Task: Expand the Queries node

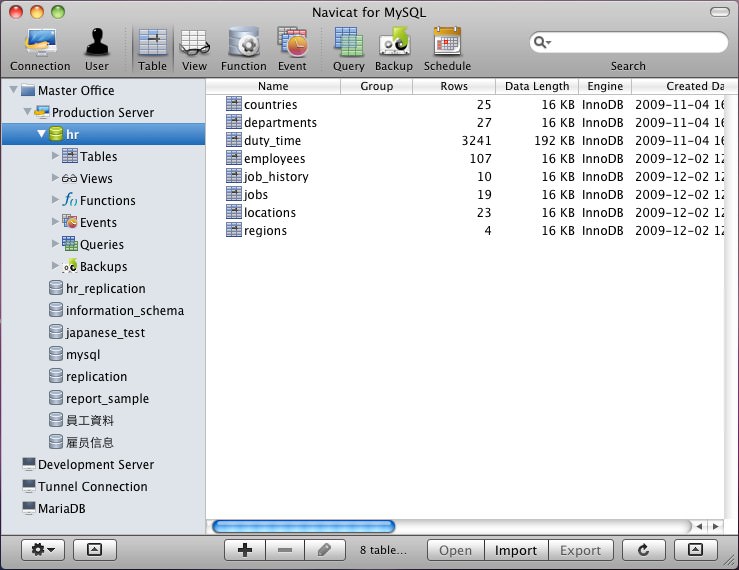Action: 55,243
